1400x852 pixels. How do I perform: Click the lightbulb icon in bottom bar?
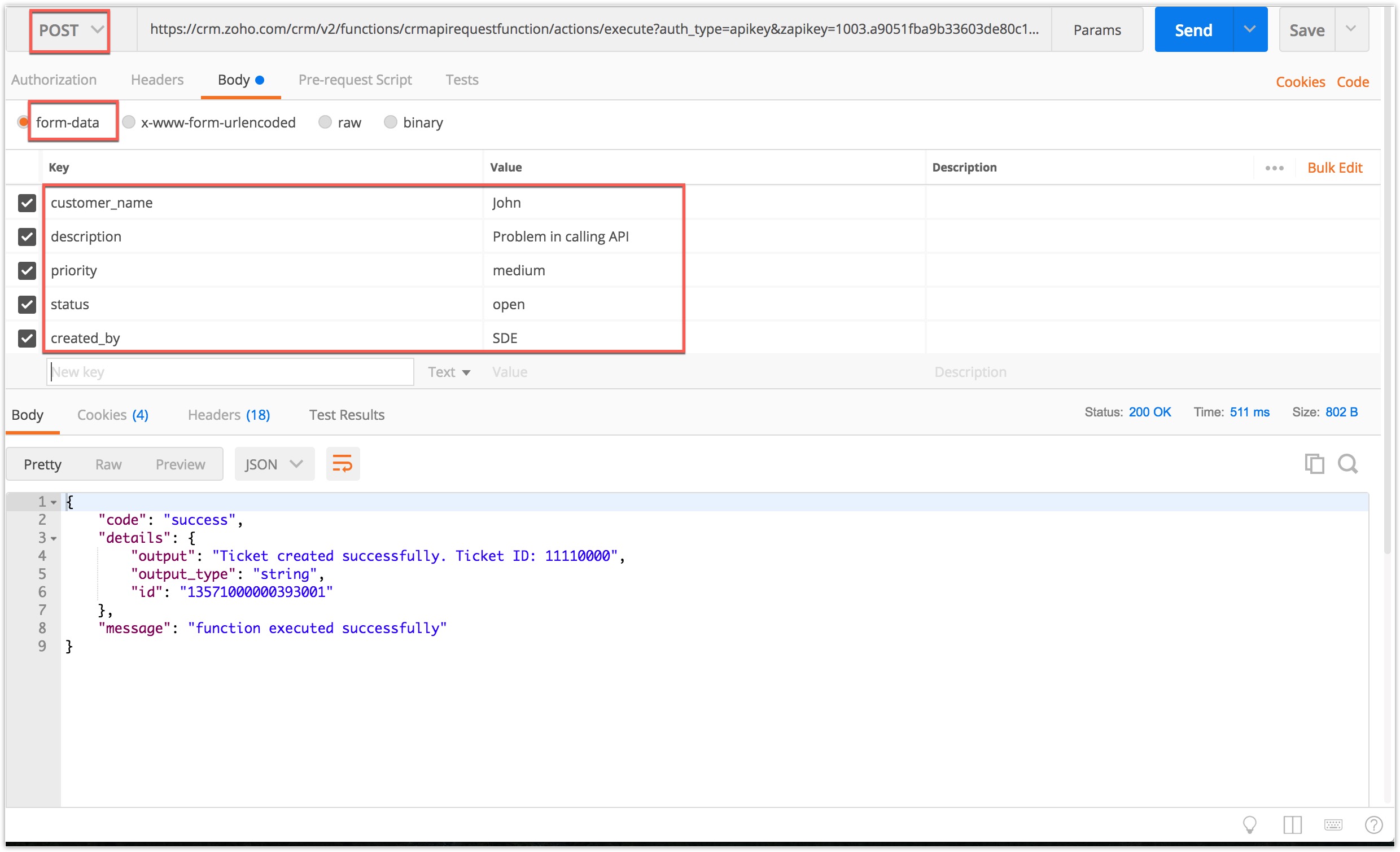point(1249,824)
